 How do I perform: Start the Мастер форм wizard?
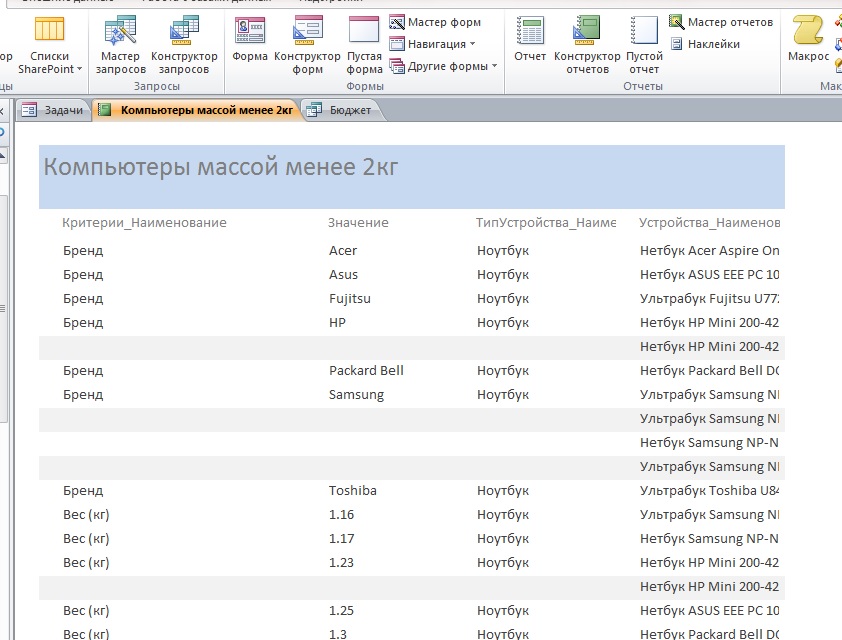tap(435, 22)
